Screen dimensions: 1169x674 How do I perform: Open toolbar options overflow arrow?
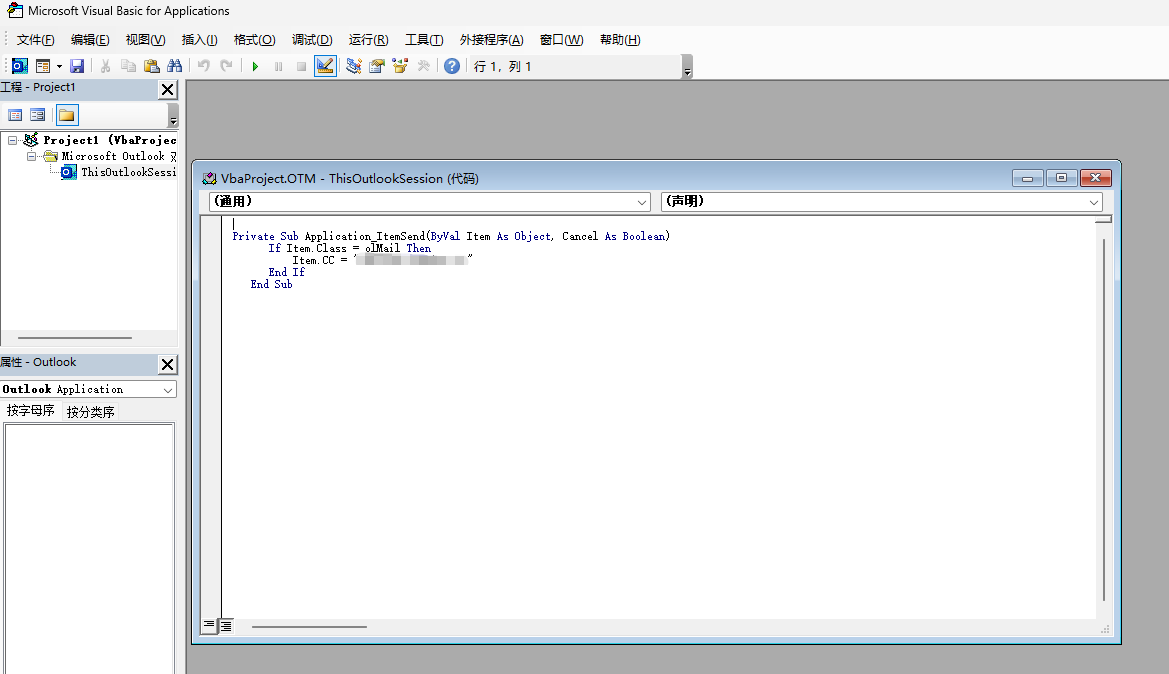(x=687, y=66)
